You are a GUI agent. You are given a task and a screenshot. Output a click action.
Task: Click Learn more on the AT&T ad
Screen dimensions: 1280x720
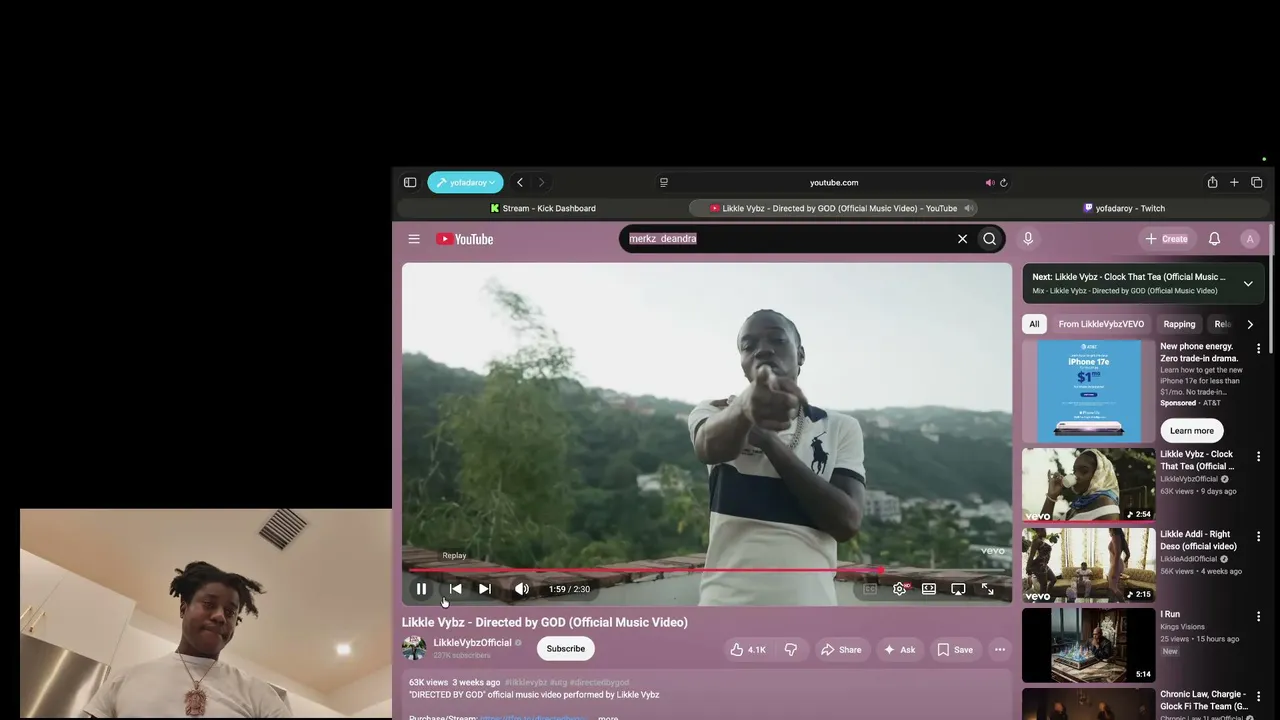(x=1191, y=430)
